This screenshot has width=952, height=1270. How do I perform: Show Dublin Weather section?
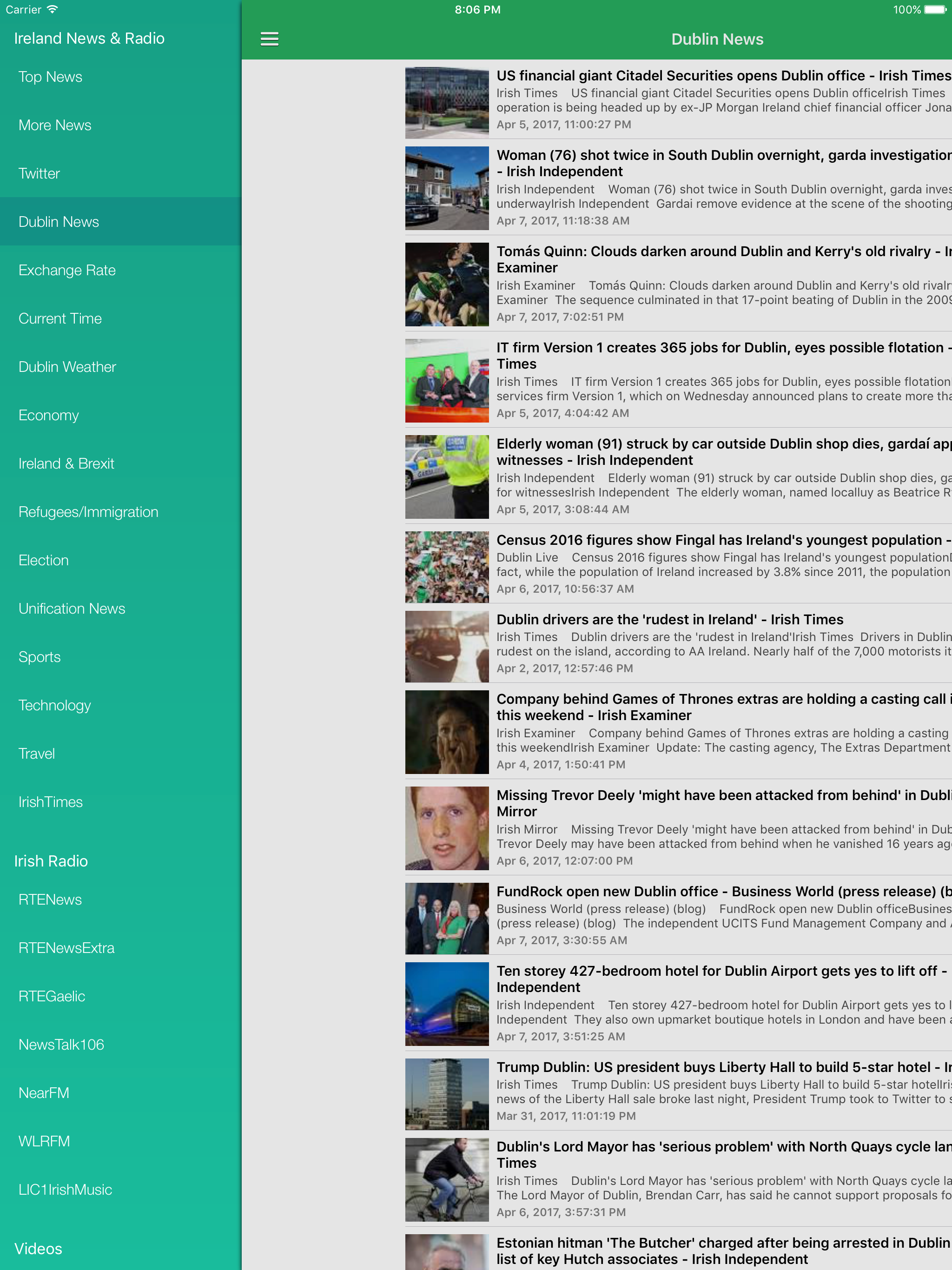click(120, 367)
